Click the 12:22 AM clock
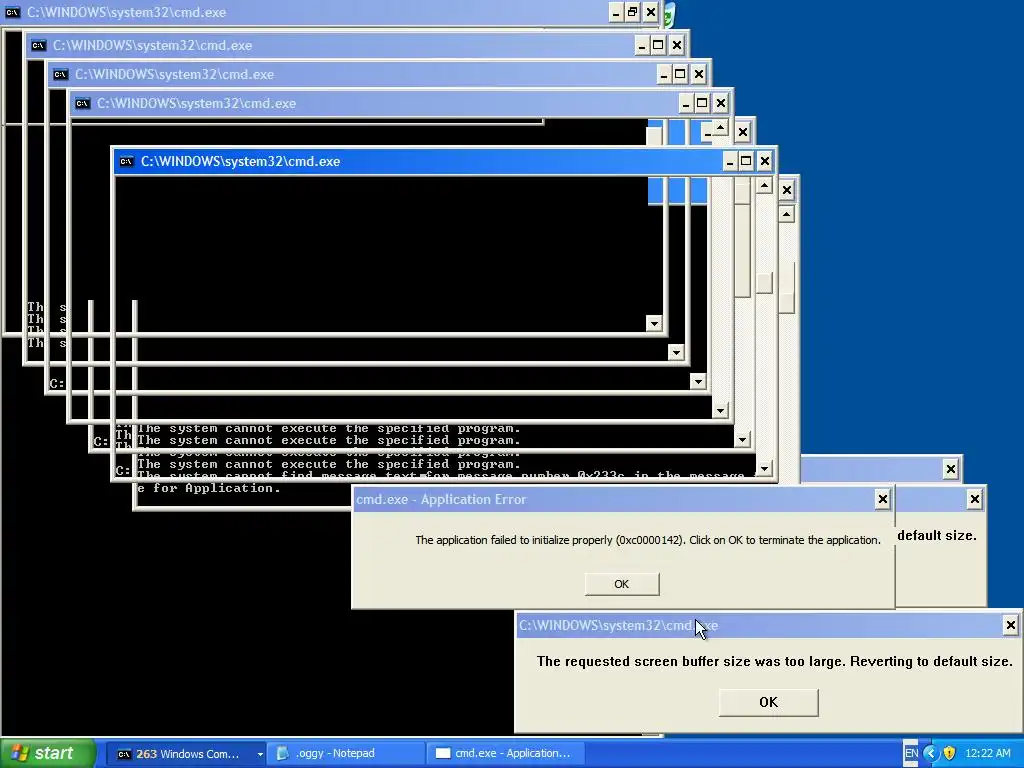The width and height of the screenshot is (1024, 768). [987, 754]
